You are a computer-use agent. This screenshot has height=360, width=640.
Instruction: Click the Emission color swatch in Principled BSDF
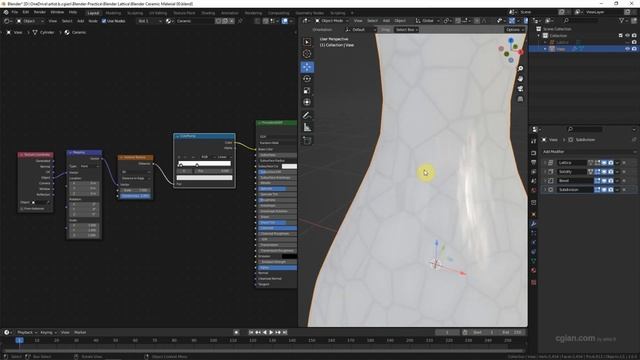pos(289,256)
